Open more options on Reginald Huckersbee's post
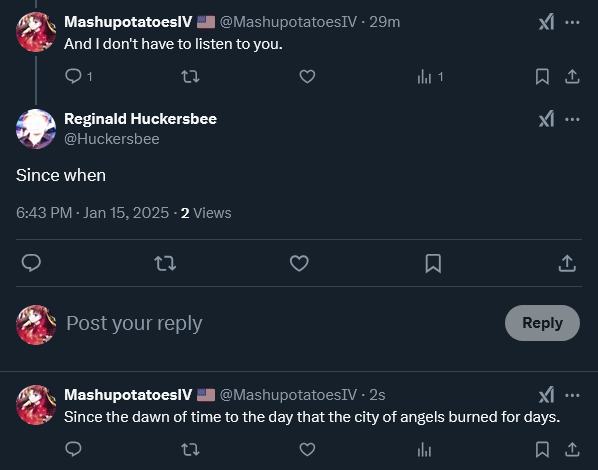Screen dimensions: 598x470 572,119
